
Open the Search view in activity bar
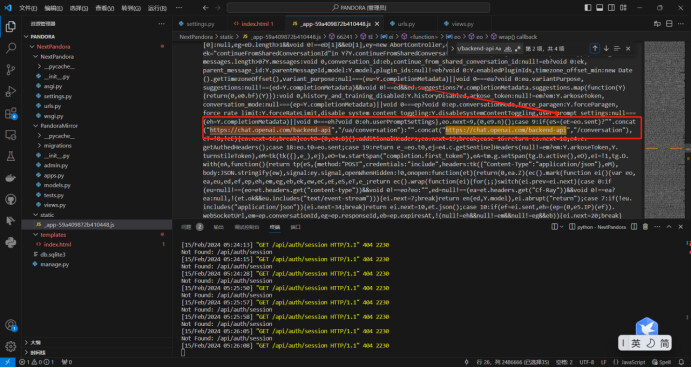coord(11,48)
